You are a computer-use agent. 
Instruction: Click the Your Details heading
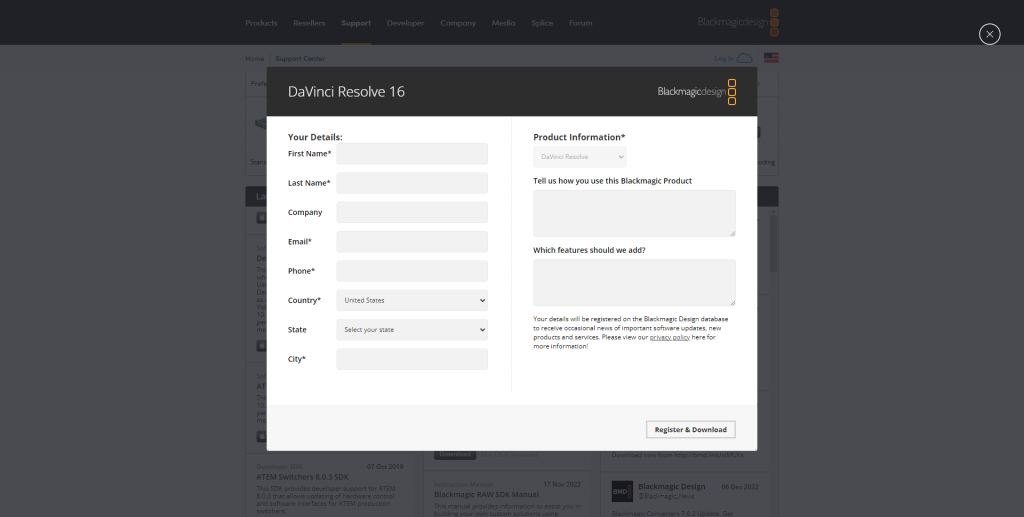pyautogui.click(x=315, y=137)
